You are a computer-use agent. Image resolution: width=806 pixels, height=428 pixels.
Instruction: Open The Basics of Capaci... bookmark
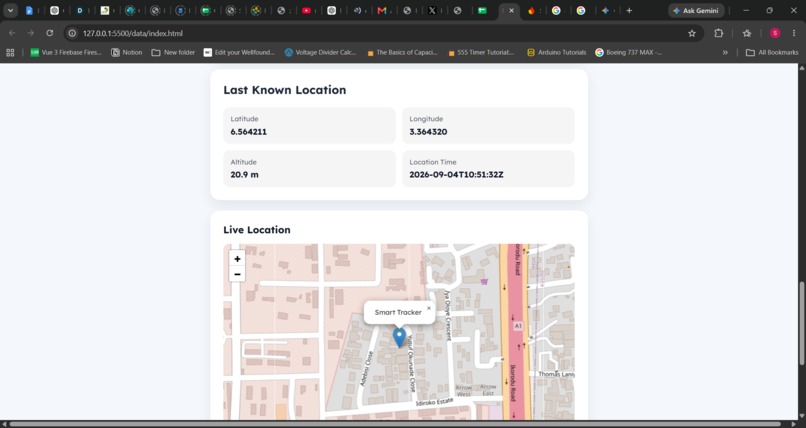(402, 52)
